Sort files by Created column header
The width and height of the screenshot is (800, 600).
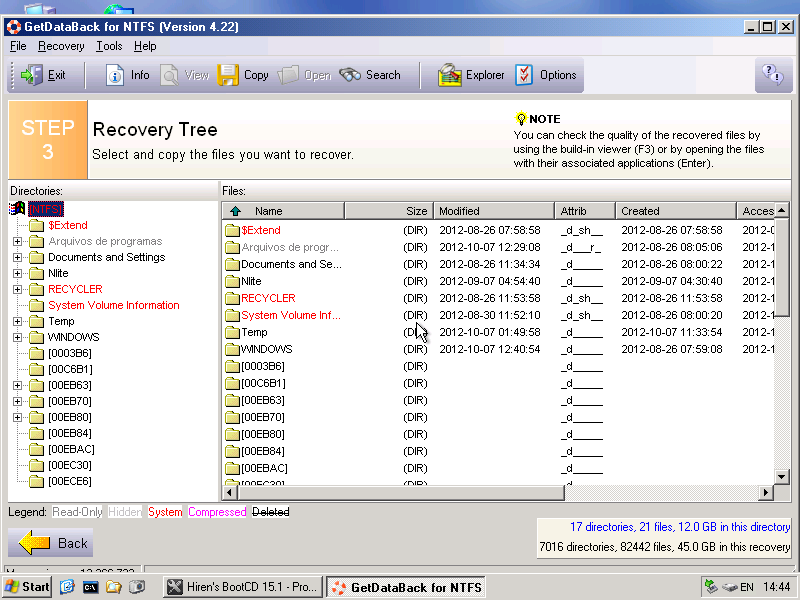[x=676, y=211]
